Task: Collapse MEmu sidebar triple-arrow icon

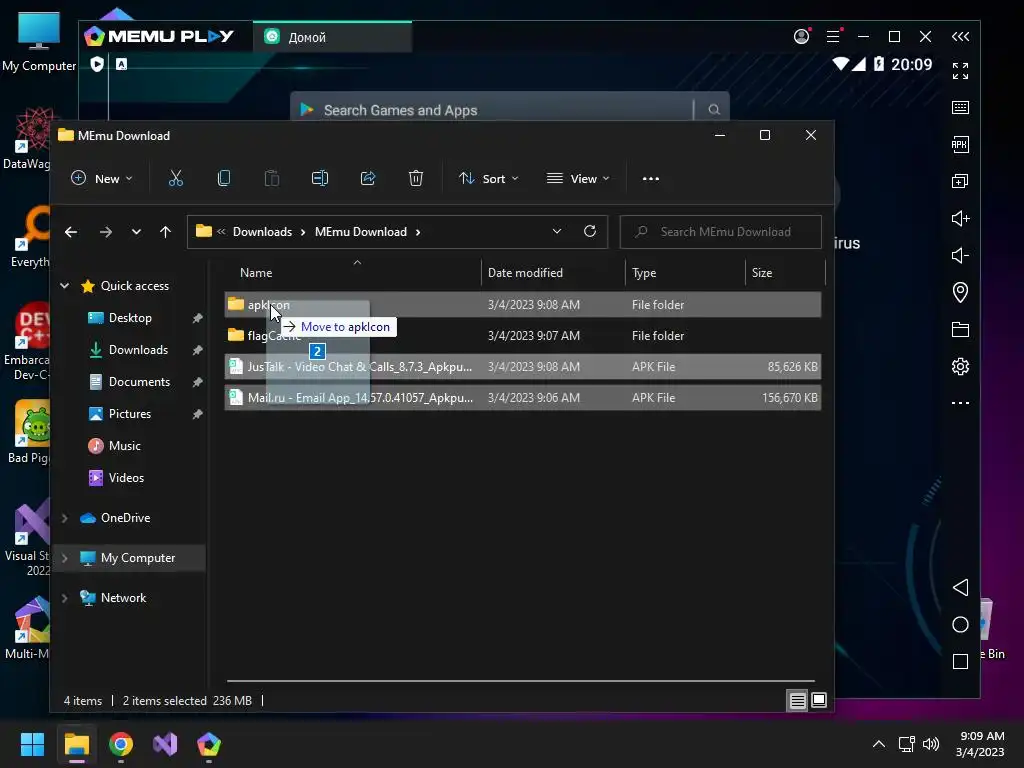Action: (960, 37)
